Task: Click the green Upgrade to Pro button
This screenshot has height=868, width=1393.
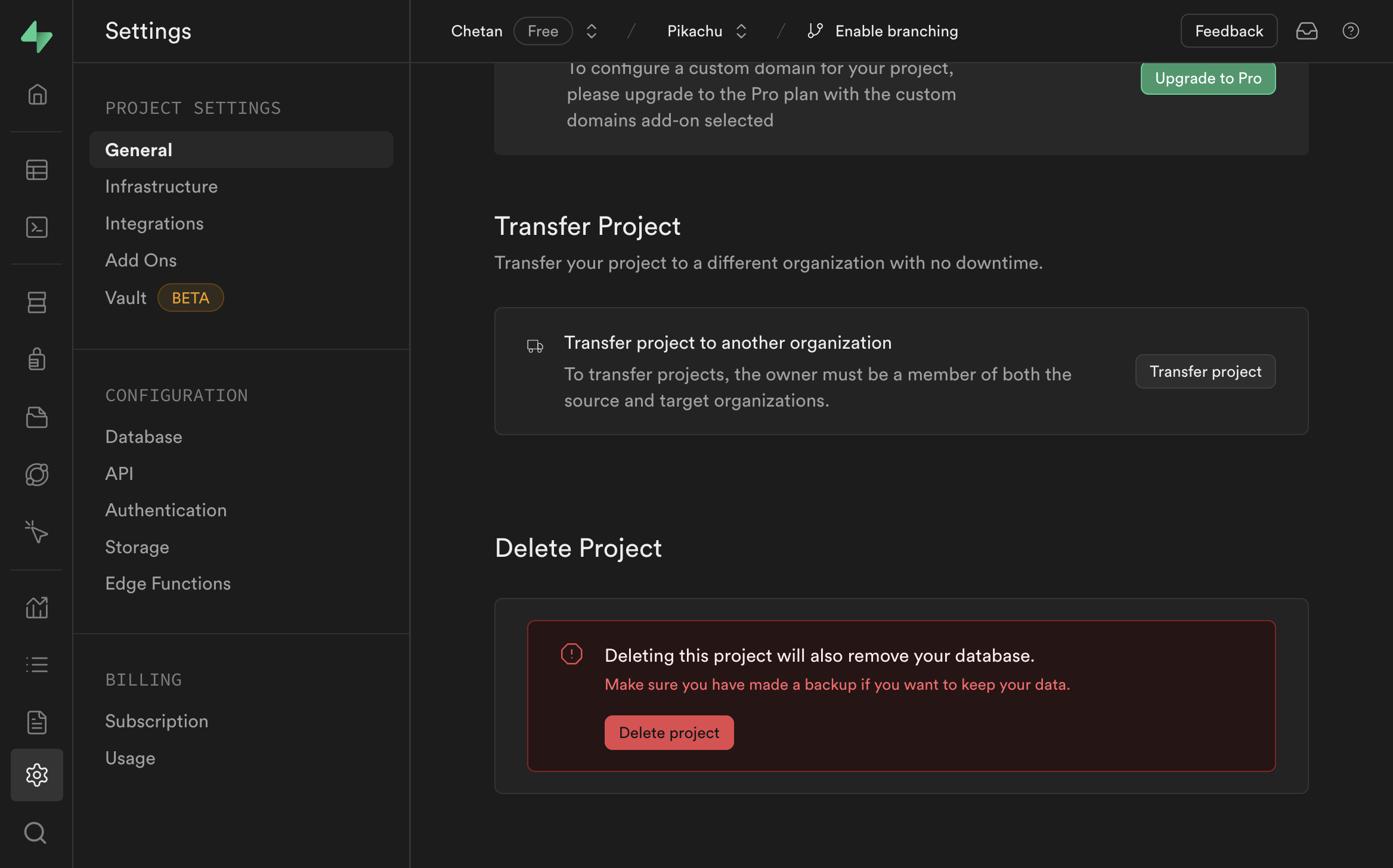Action: [1208, 78]
